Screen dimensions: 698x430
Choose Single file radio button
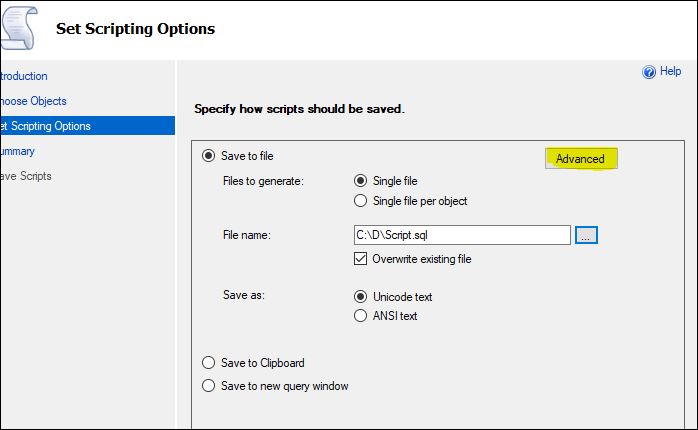[x=361, y=181]
